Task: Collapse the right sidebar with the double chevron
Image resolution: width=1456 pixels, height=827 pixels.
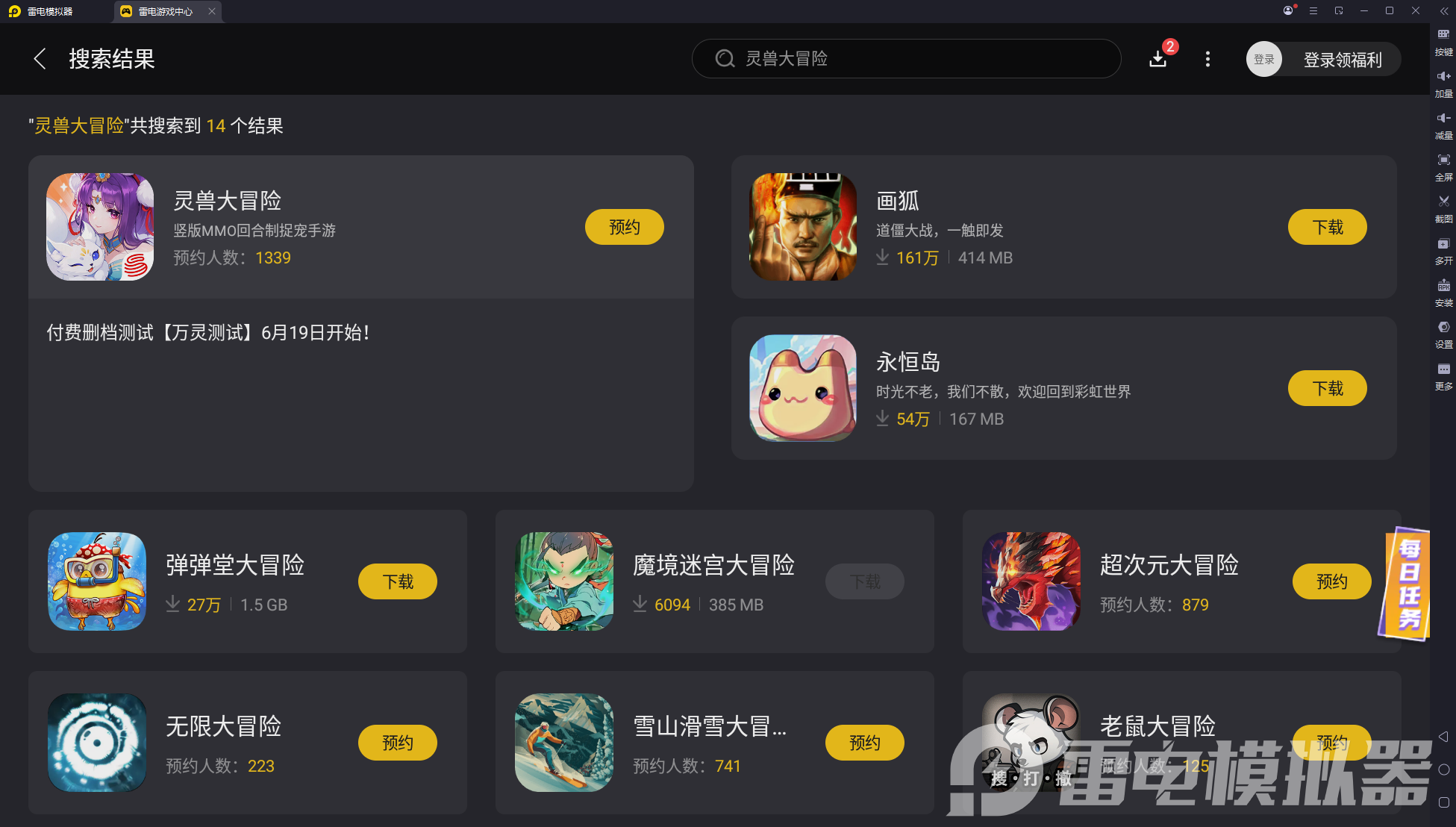Action: (x=1443, y=11)
